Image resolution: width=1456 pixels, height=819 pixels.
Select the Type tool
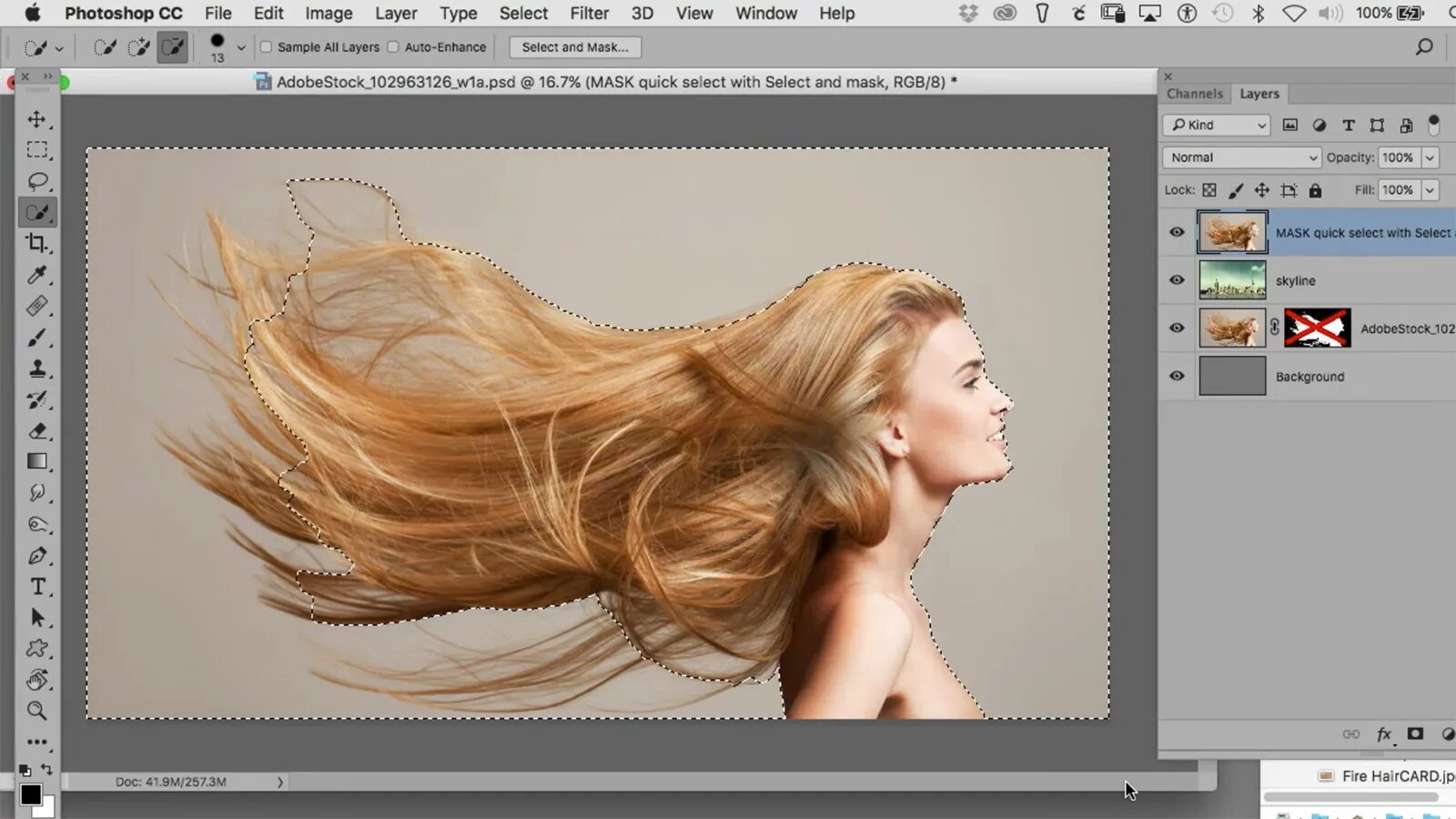(x=37, y=587)
